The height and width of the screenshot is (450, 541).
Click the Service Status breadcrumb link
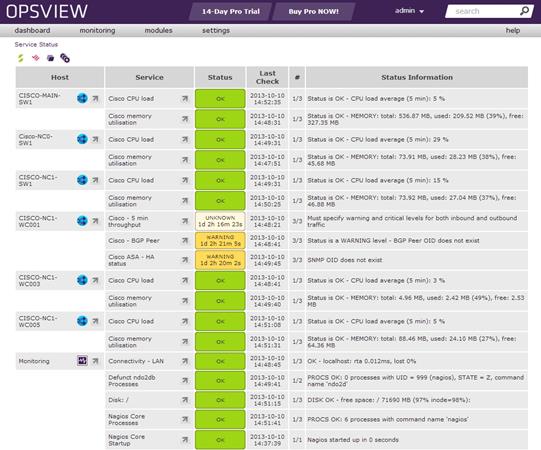tap(36, 45)
